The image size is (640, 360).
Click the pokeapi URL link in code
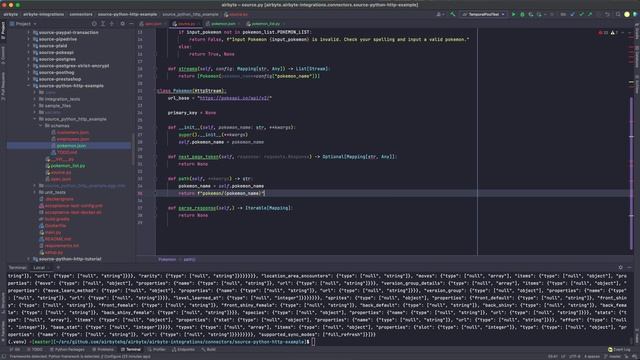[x=234, y=98]
